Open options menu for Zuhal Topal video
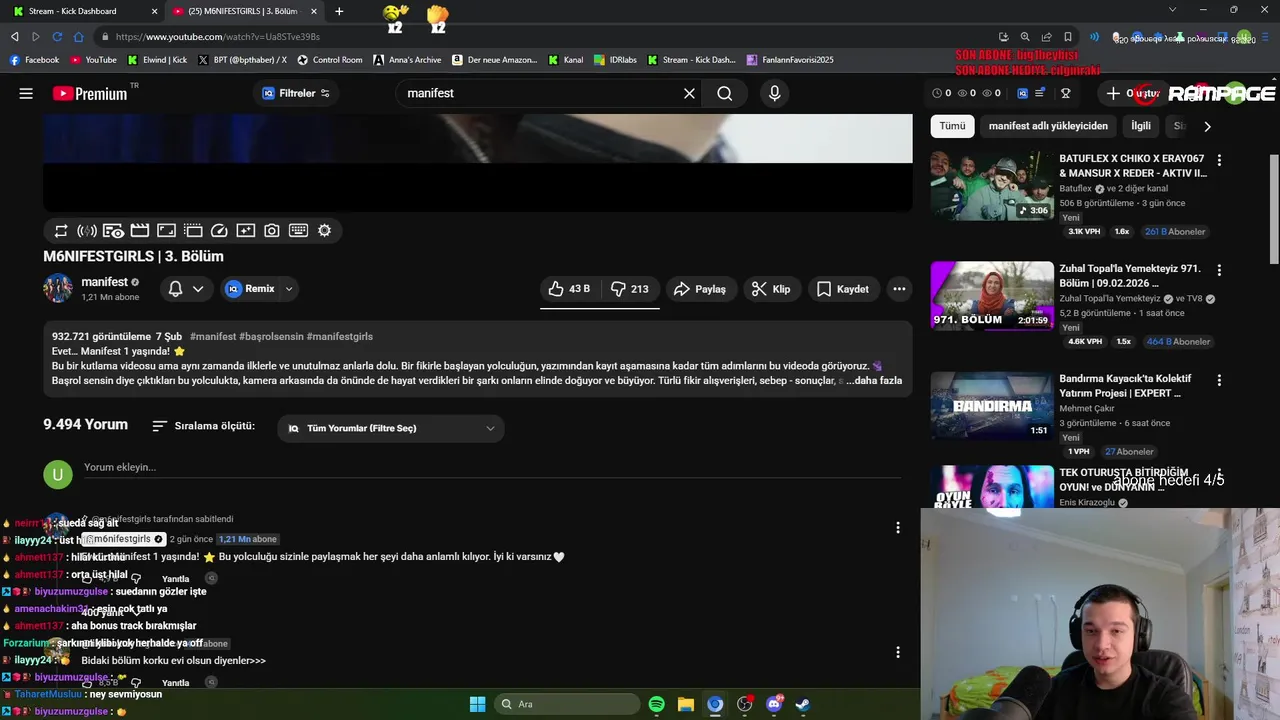This screenshot has height=720, width=1280. click(x=1219, y=270)
